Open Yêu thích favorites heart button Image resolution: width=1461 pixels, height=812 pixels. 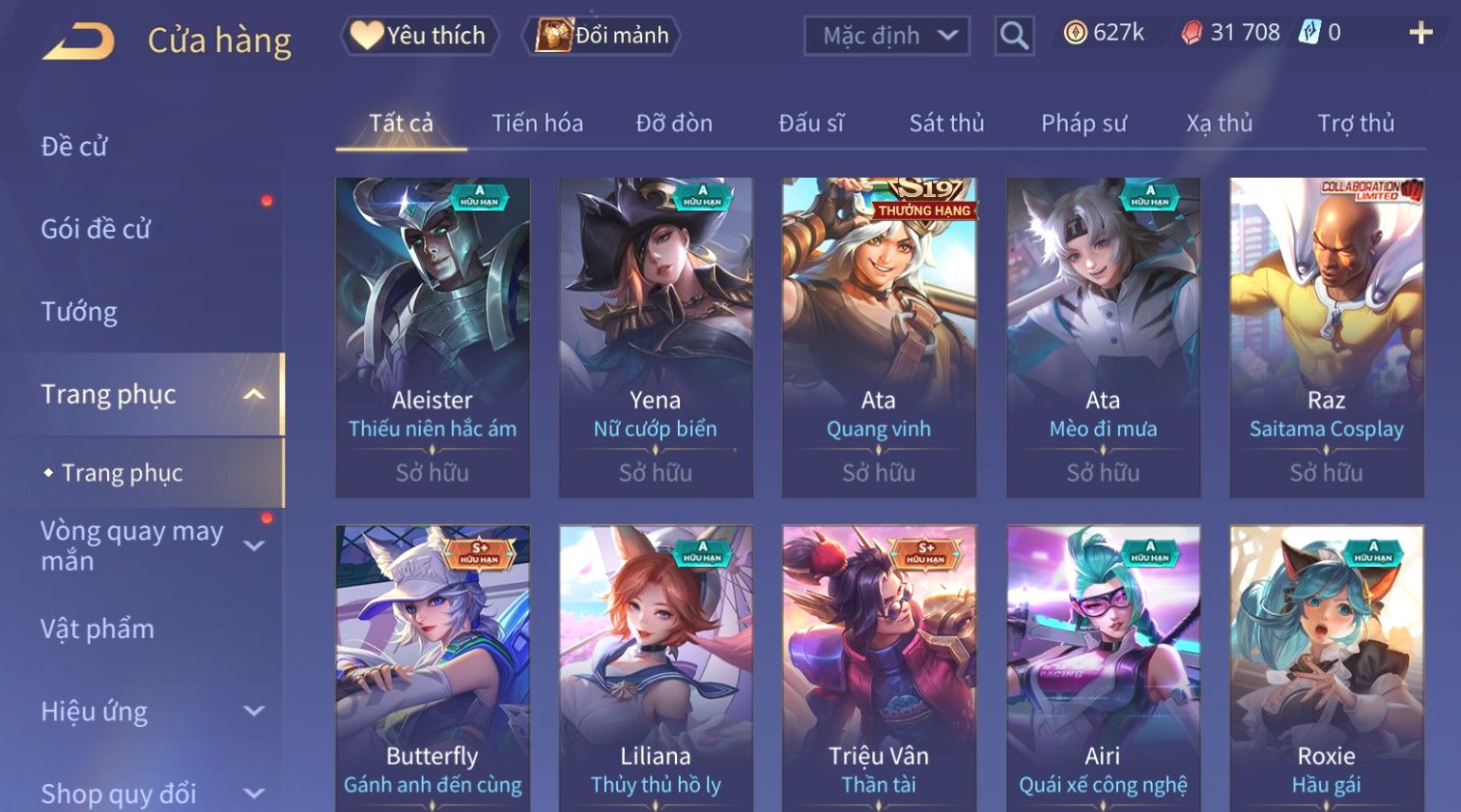click(x=420, y=36)
